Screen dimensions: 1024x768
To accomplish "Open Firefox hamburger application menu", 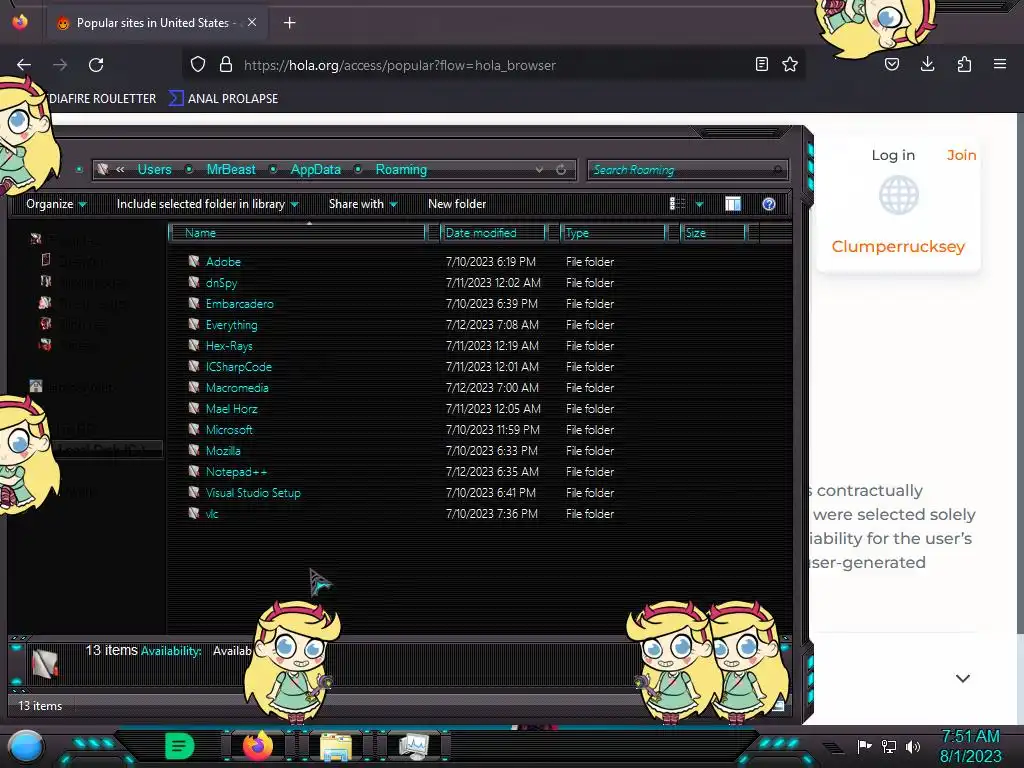I will 1000,64.
